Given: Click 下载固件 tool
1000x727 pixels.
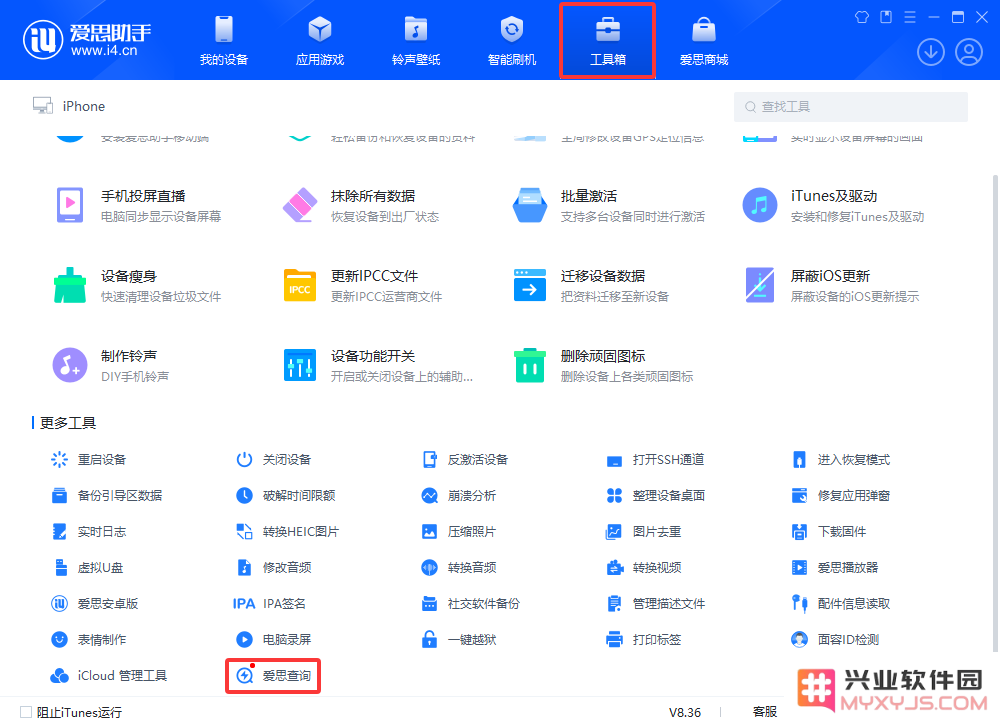Looking at the screenshot, I should (828, 531).
